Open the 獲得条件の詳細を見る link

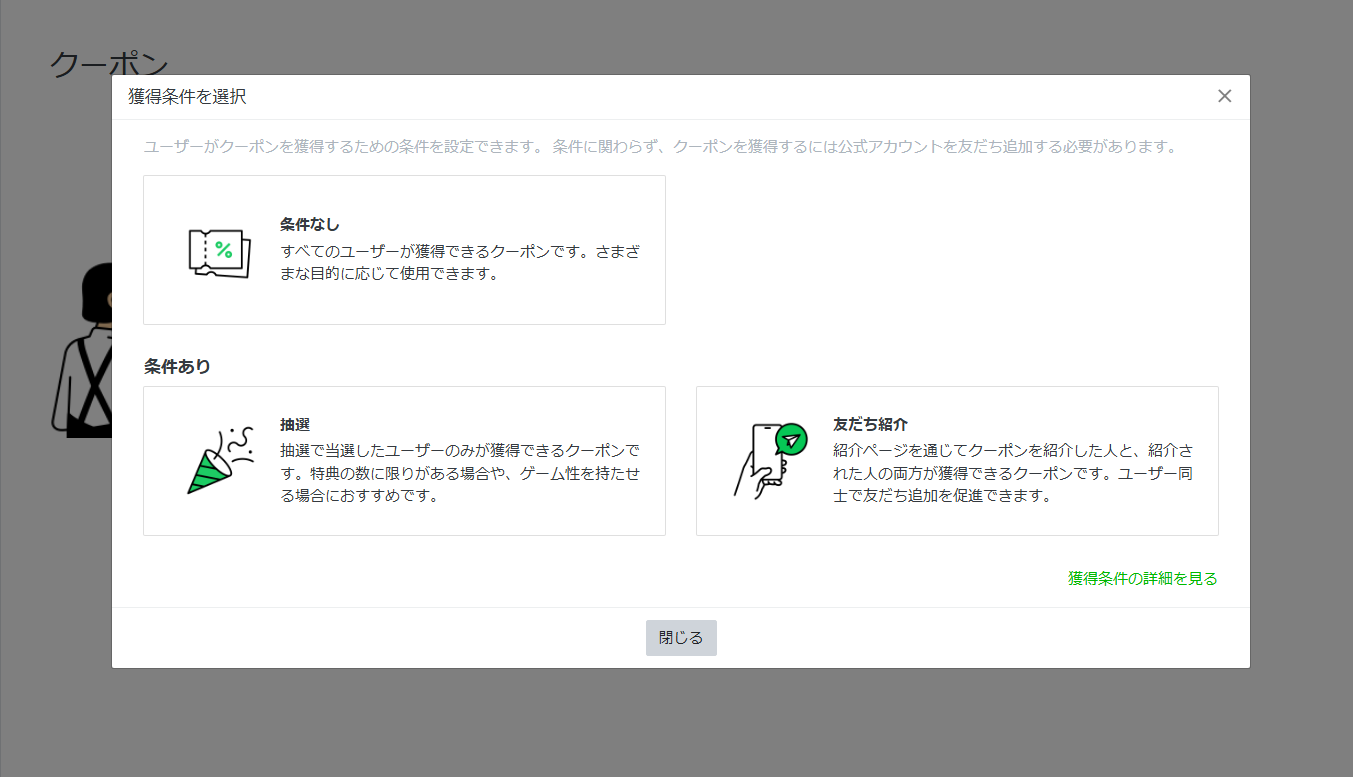pyautogui.click(x=1142, y=578)
